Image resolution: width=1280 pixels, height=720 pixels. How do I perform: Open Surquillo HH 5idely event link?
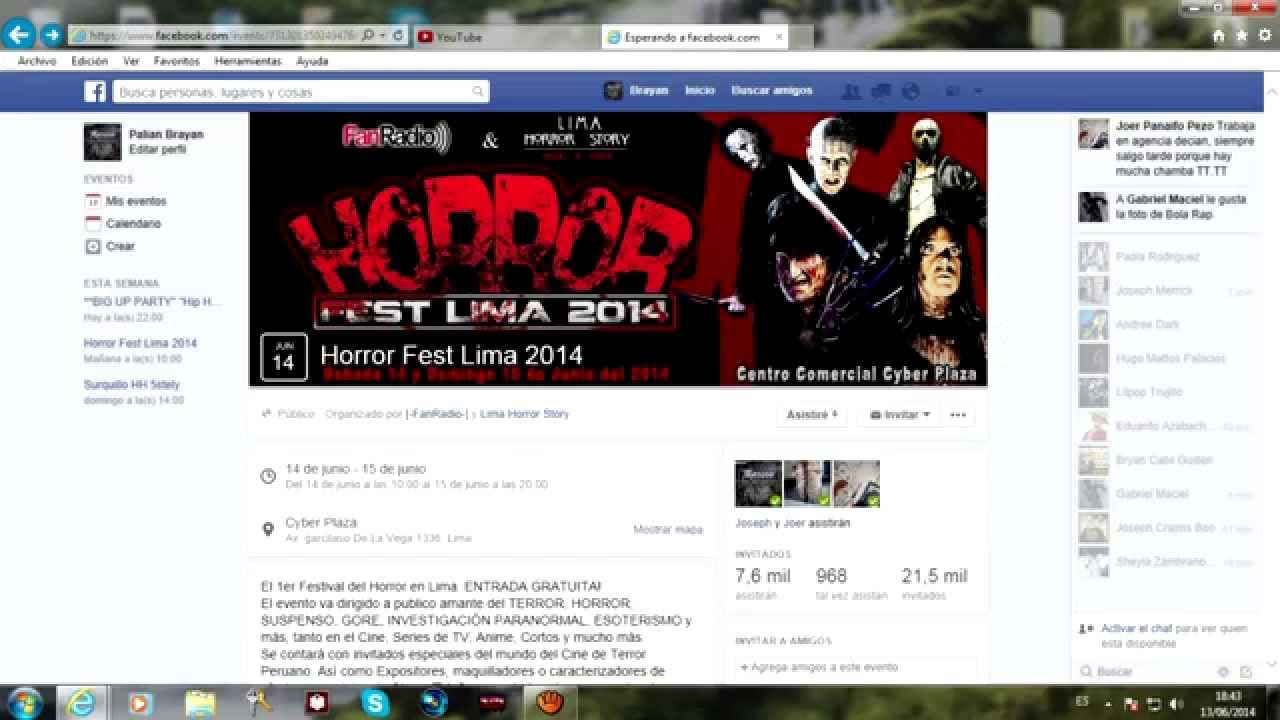coord(132,385)
